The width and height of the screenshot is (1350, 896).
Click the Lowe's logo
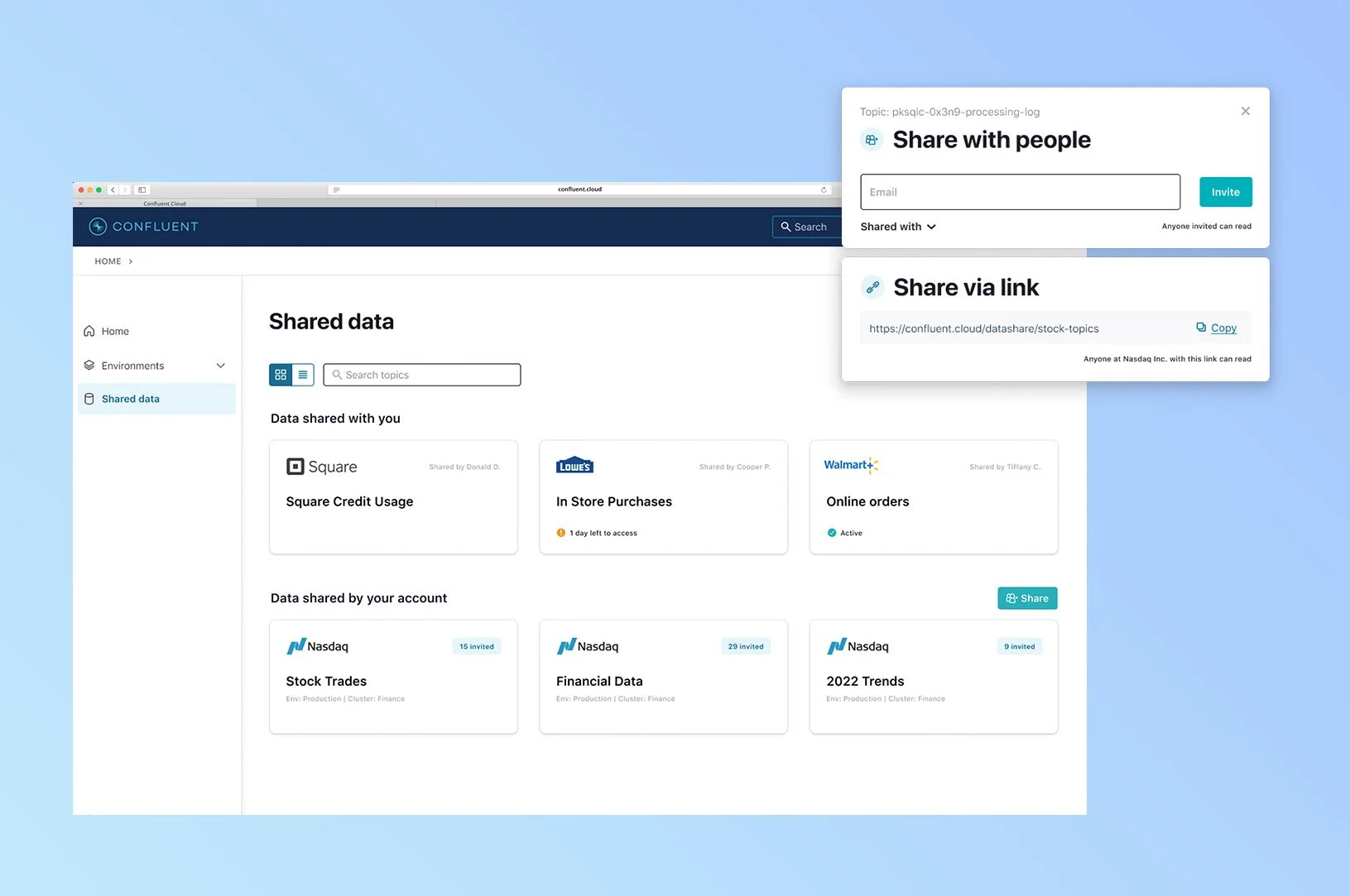pyautogui.click(x=574, y=465)
